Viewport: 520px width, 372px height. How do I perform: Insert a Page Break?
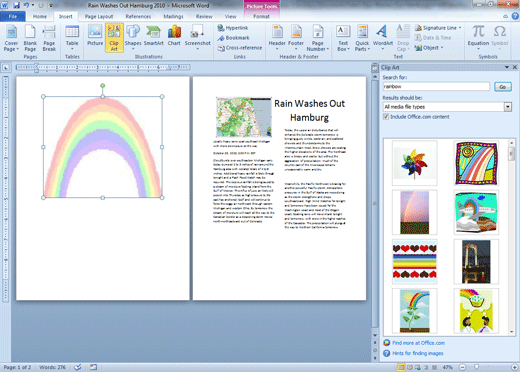pos(49,38)
